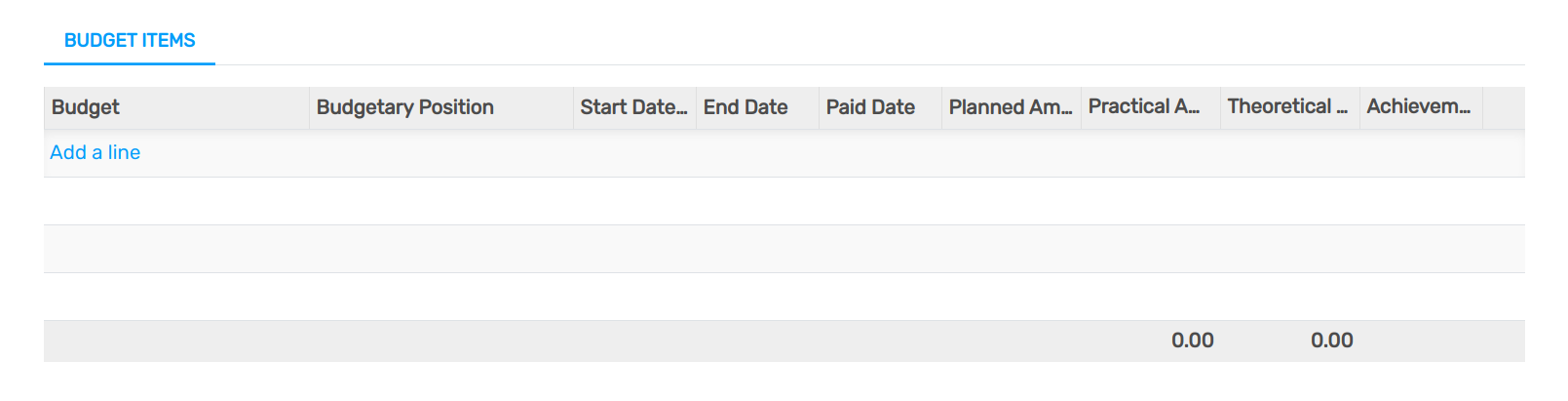Switch to the BUDGET ITEMS tab
This screenshot has height=401, width=1568.
(x=130, y=41)
